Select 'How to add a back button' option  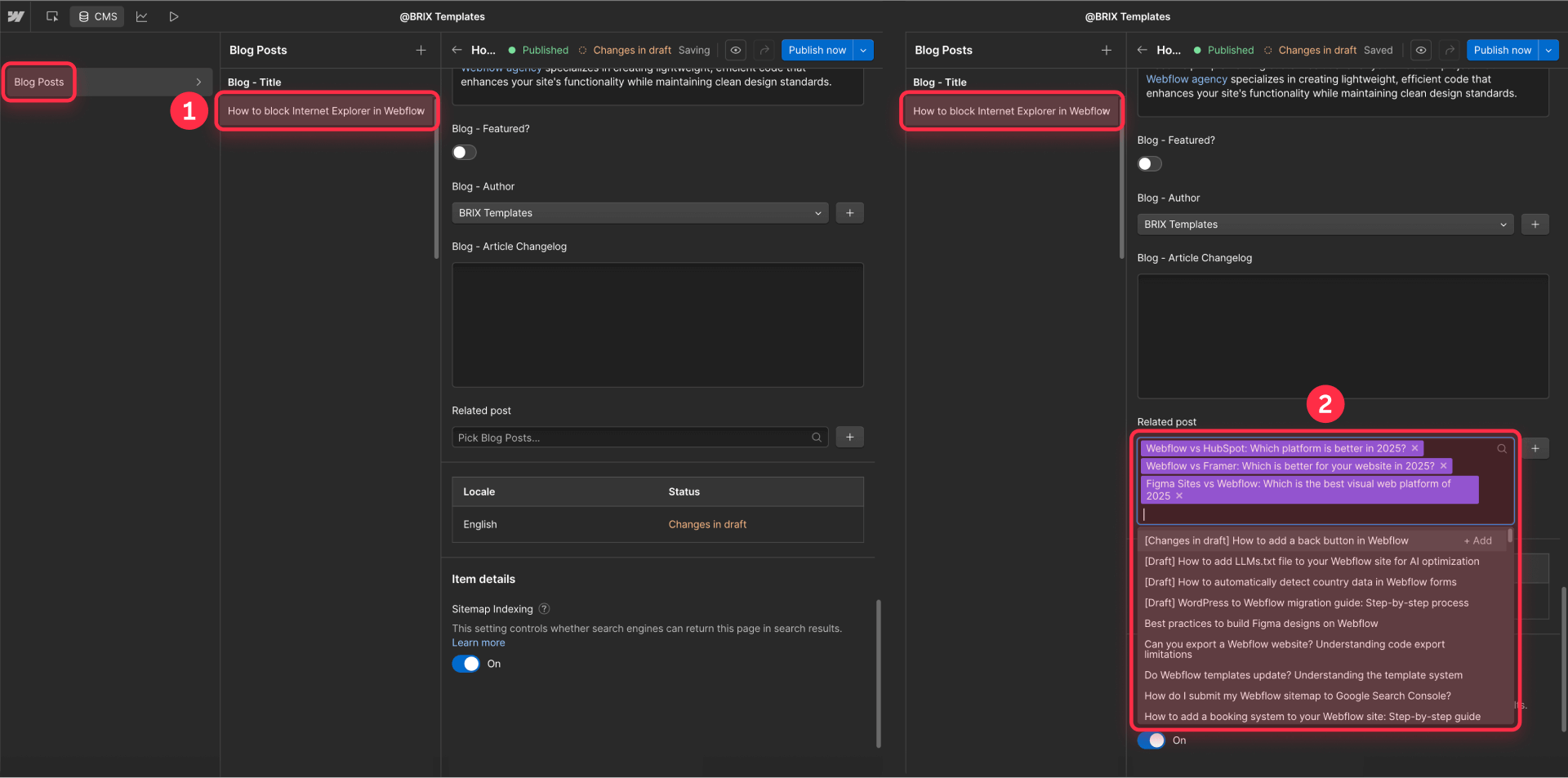point(1322,540)
